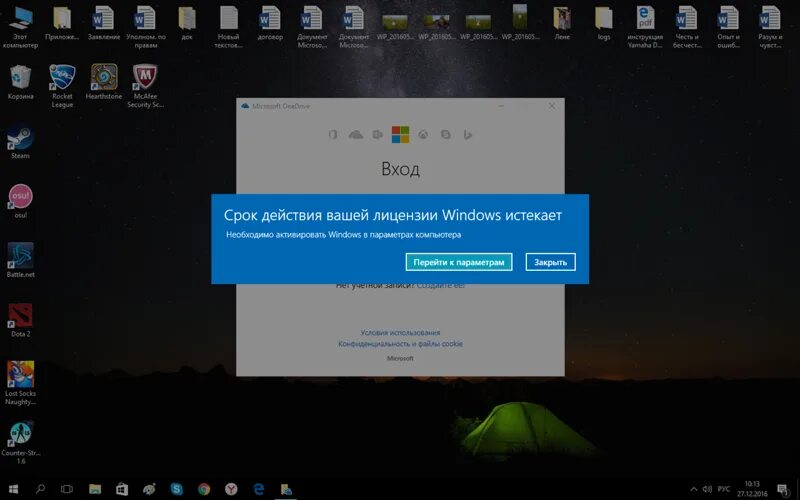Image resolution: width=800 pixels, height=500 pixels.
Task: Open the Создайте ее link in OneDrive window
Action: click(x=441, y=286)
